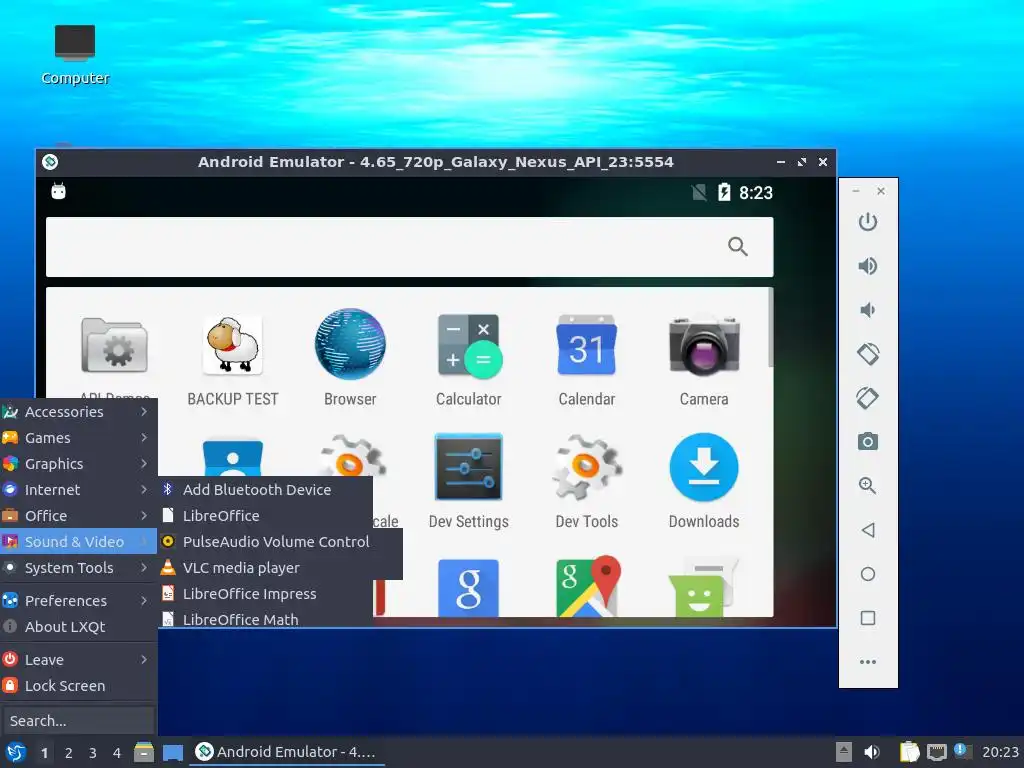Switch to desktop workspace 4
Screen dimensions: 1024x768
(x=117, y=753)
